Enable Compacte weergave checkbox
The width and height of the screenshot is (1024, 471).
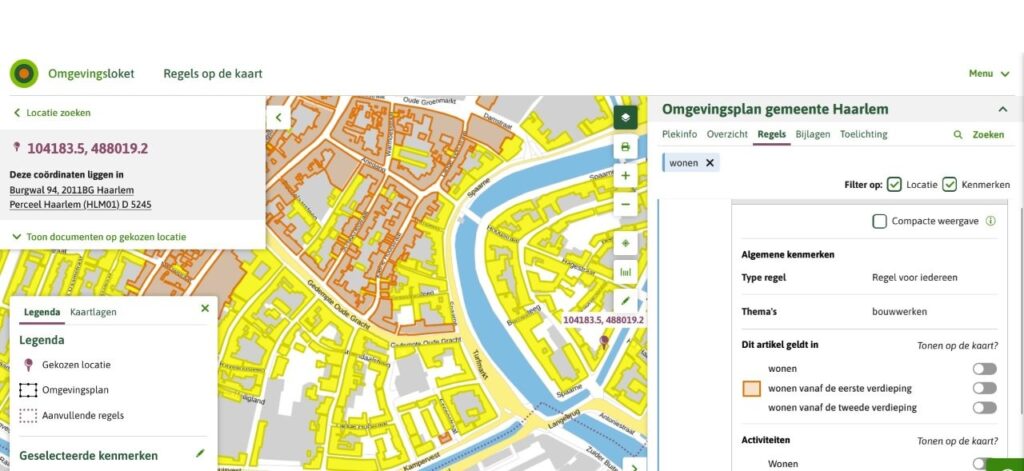point(879,221)
